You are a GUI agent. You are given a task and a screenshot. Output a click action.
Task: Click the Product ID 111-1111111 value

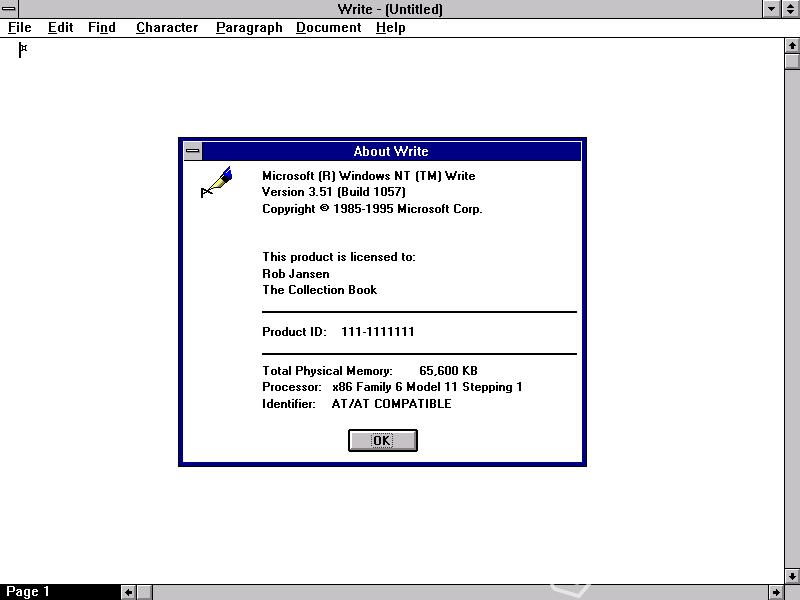(x=378, y=332)
